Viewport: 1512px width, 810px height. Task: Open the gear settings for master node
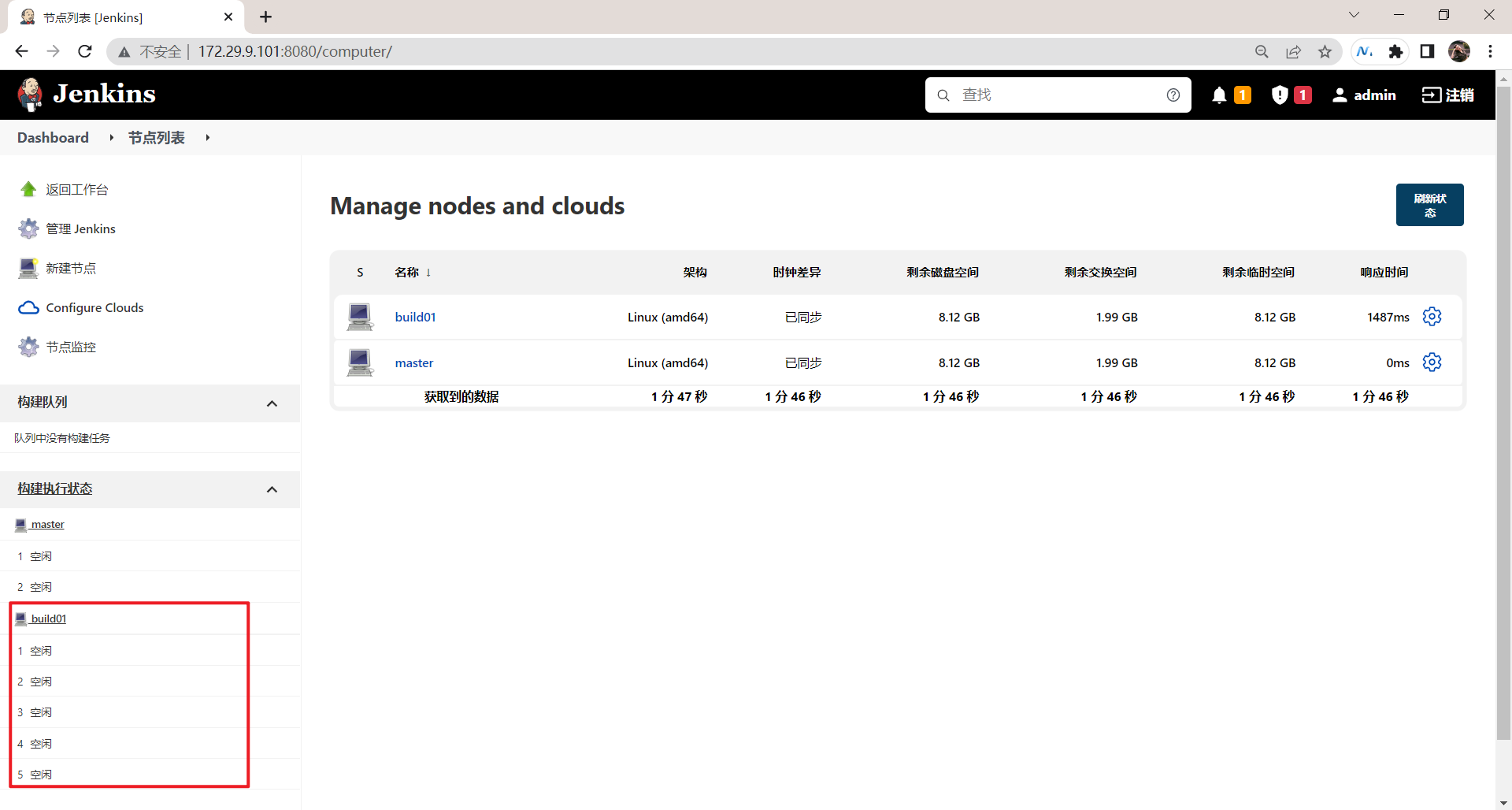point(1432,362)
